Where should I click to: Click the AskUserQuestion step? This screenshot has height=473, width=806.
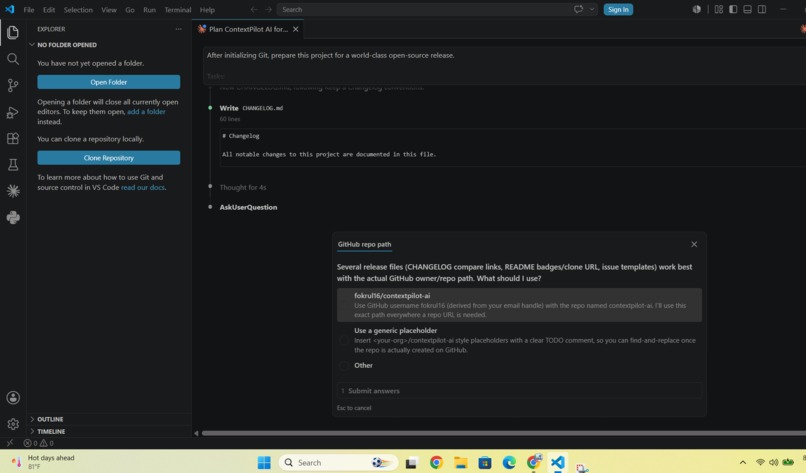point(248,207)
